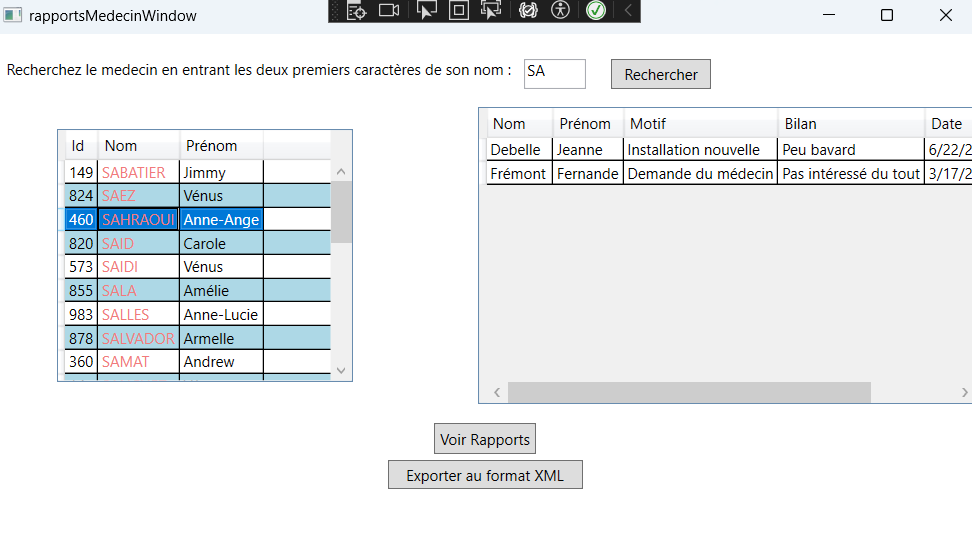Screen dimensions: 972x542
Task: Click the reports grid horizontal scrollbar thumb
Action: (x=689, y=392)
